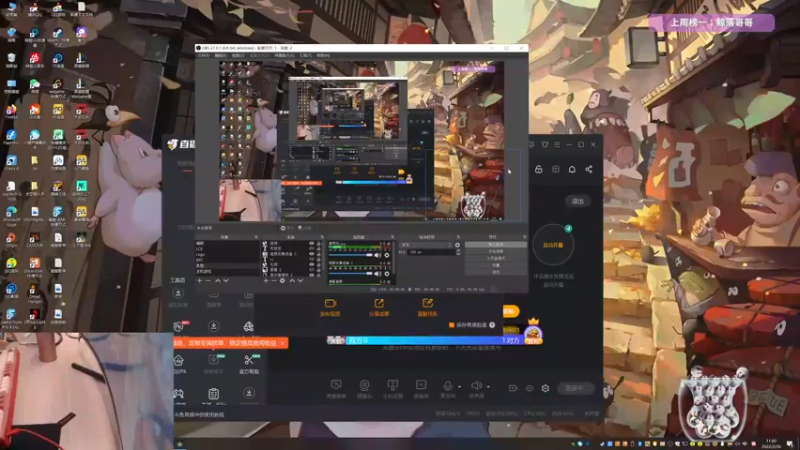
Task: Click the microphone icon in the streaming toolbar
Action: (447, 385)
